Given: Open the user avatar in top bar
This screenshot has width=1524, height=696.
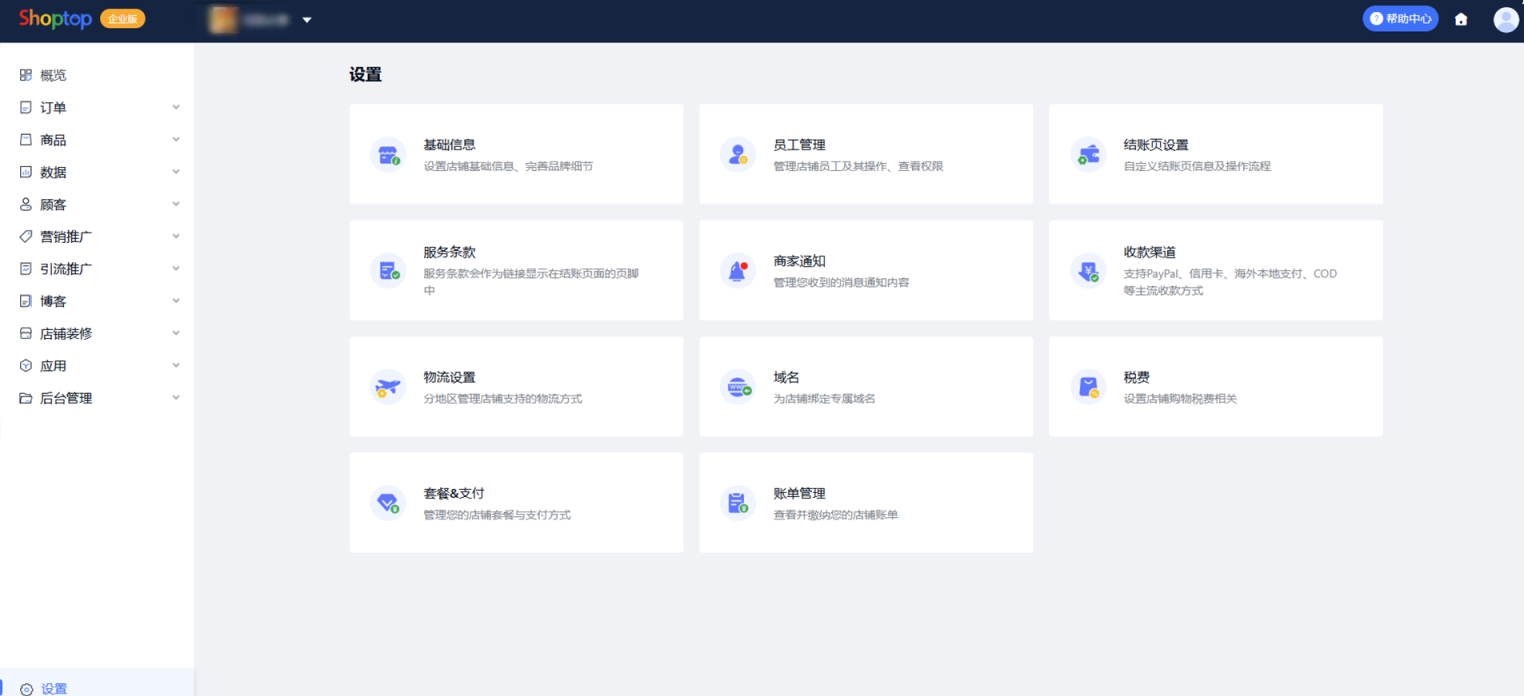Looking at the screenshot, I should (1505, 19).
